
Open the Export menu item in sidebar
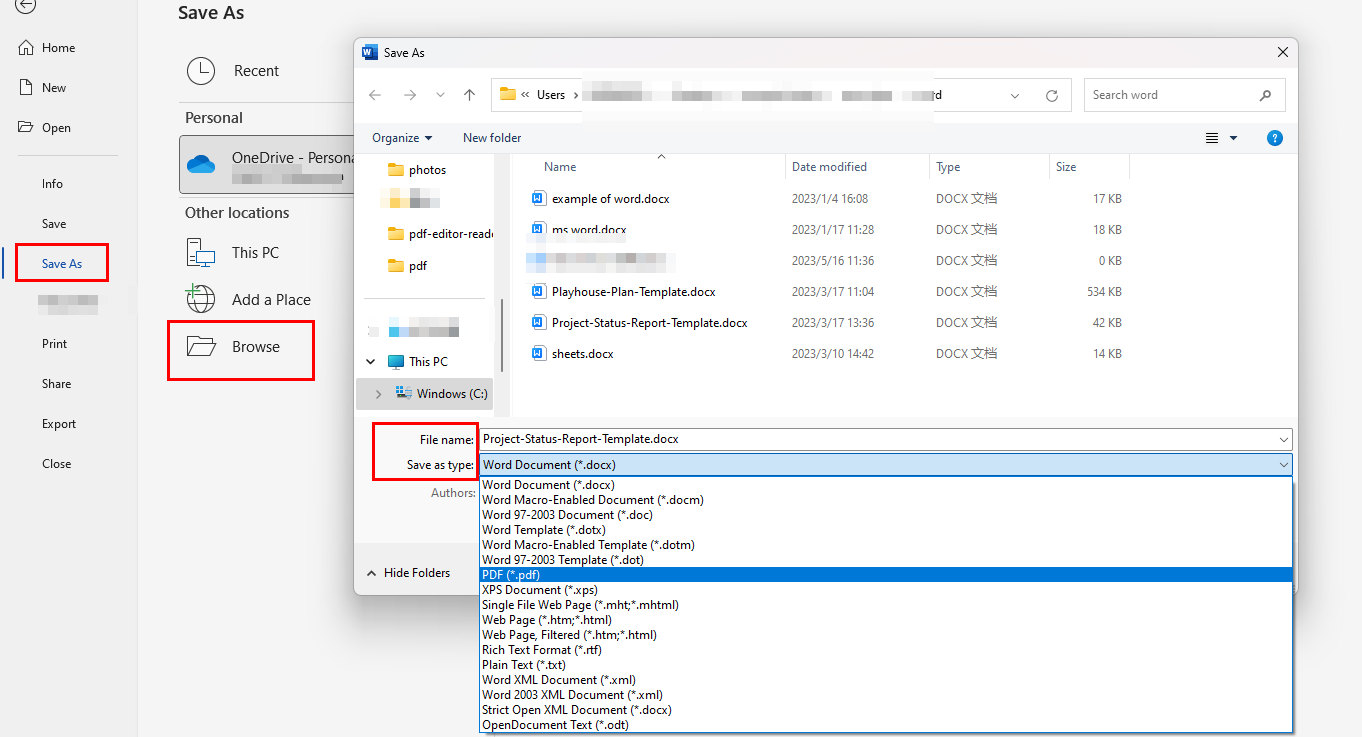pos(59,424)
